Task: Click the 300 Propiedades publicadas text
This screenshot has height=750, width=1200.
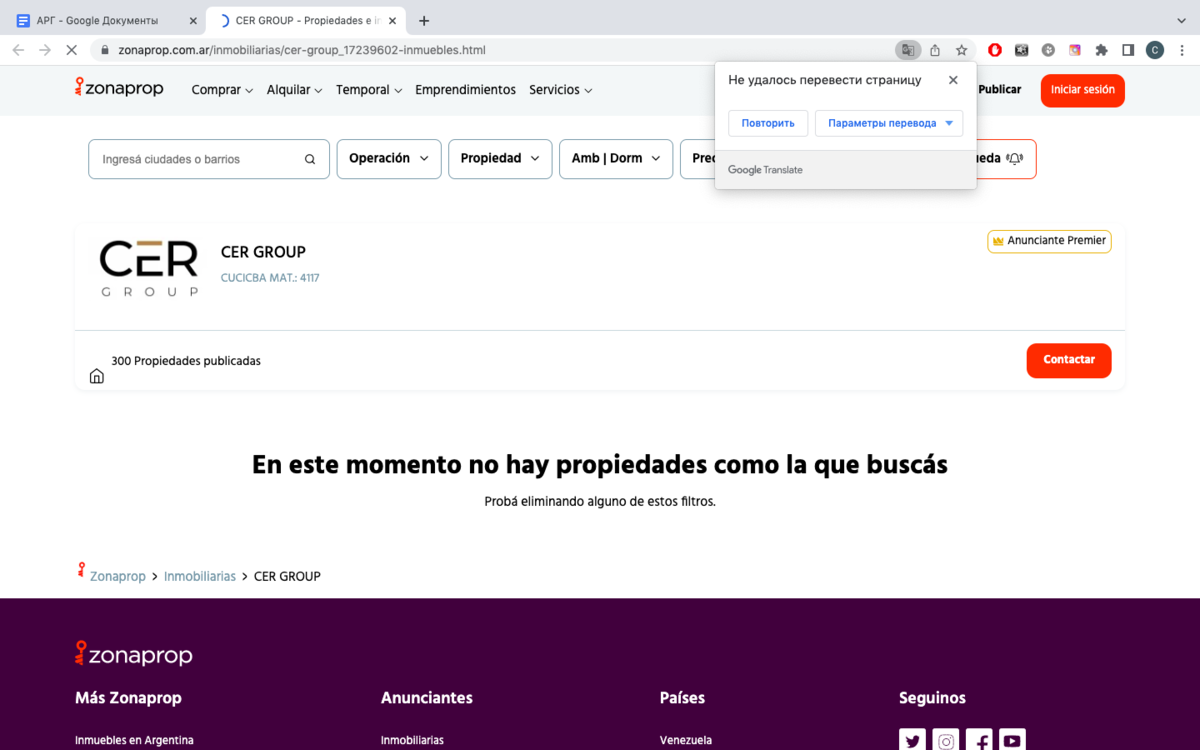Action: pos(186,361)
